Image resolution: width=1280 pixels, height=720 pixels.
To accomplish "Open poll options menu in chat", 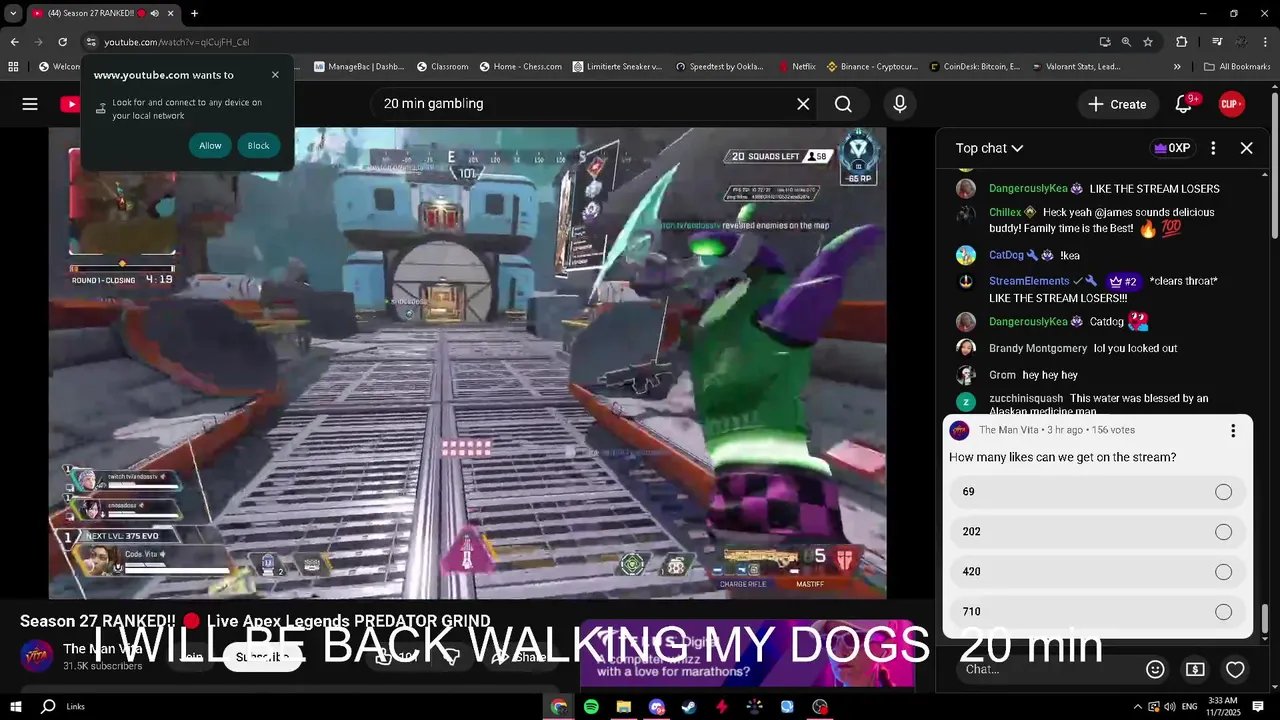I will click(1233, 431).
